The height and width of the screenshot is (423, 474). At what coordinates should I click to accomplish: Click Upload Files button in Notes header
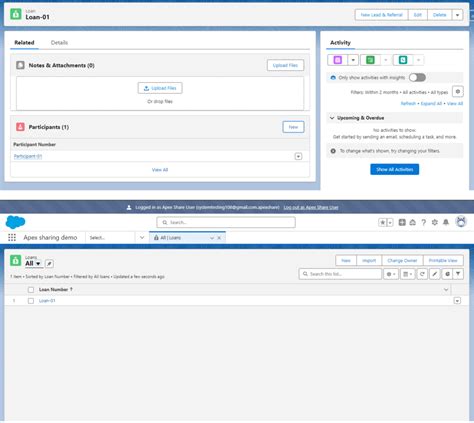285,65
